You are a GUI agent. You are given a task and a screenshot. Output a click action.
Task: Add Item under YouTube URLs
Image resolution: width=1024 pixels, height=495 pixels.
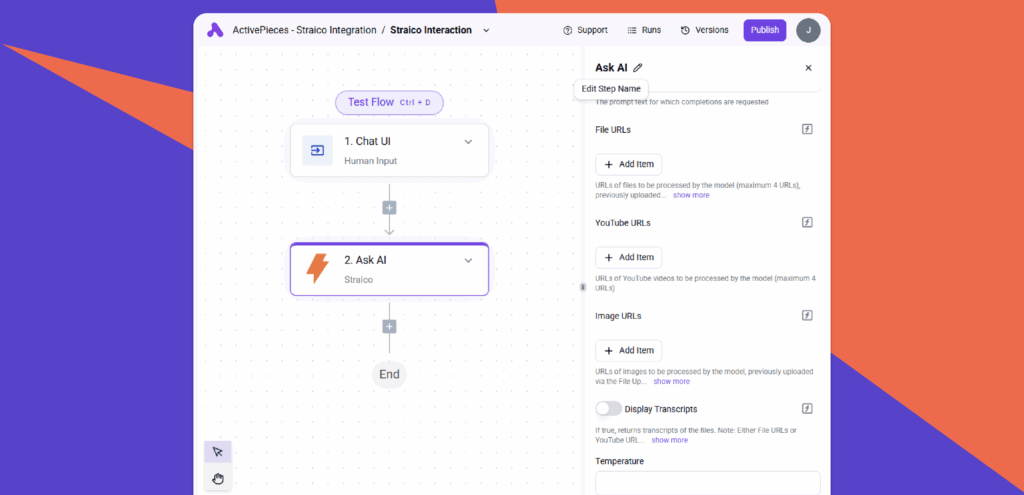click(x=628, y=257)
